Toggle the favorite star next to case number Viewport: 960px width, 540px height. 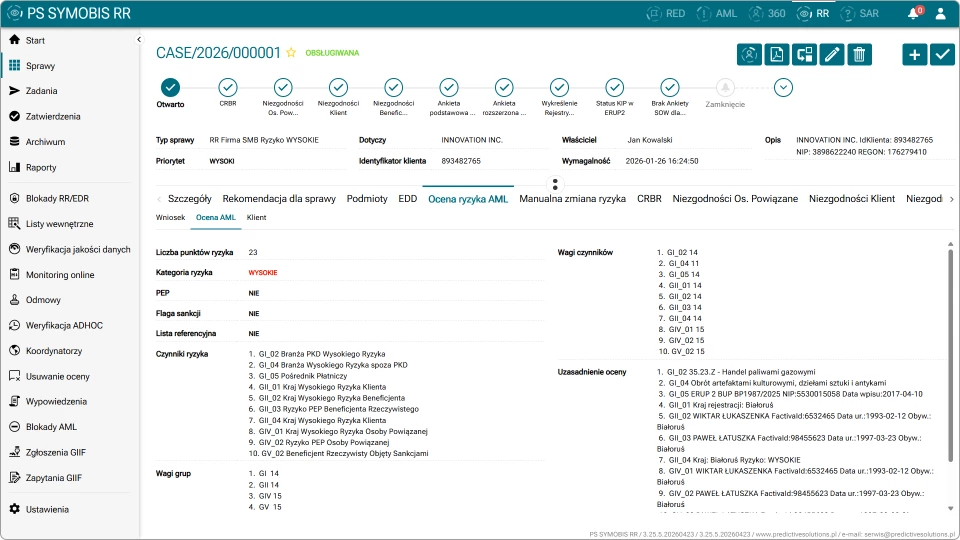[291, 53]
